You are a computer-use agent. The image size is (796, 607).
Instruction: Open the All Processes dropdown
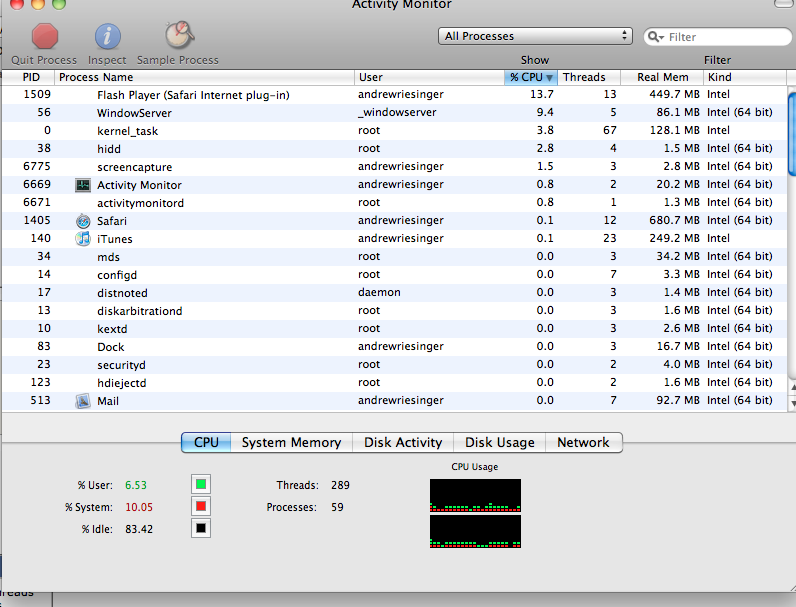(x=535, y=36)
